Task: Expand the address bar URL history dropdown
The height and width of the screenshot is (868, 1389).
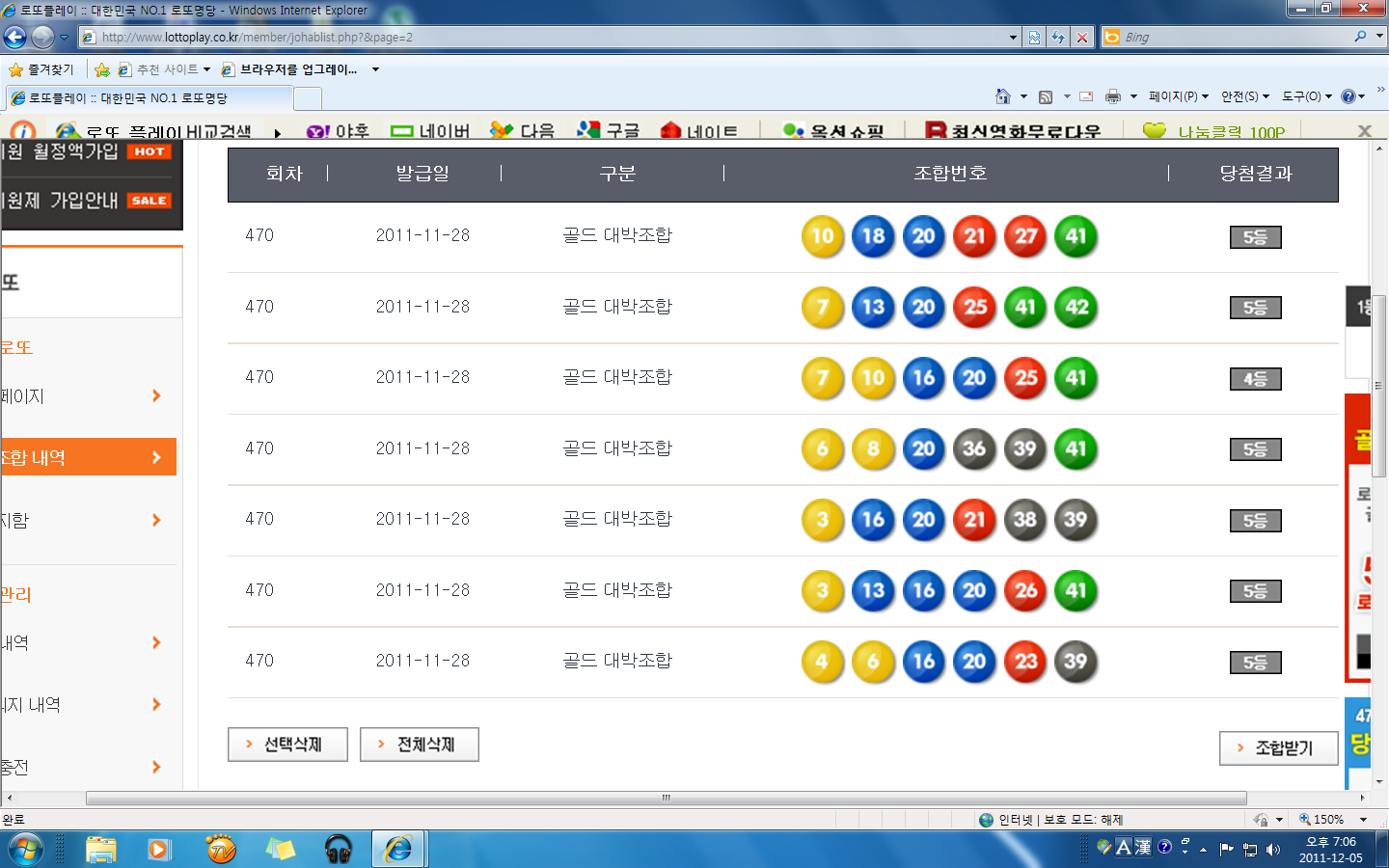Action: pos(1013,38)
